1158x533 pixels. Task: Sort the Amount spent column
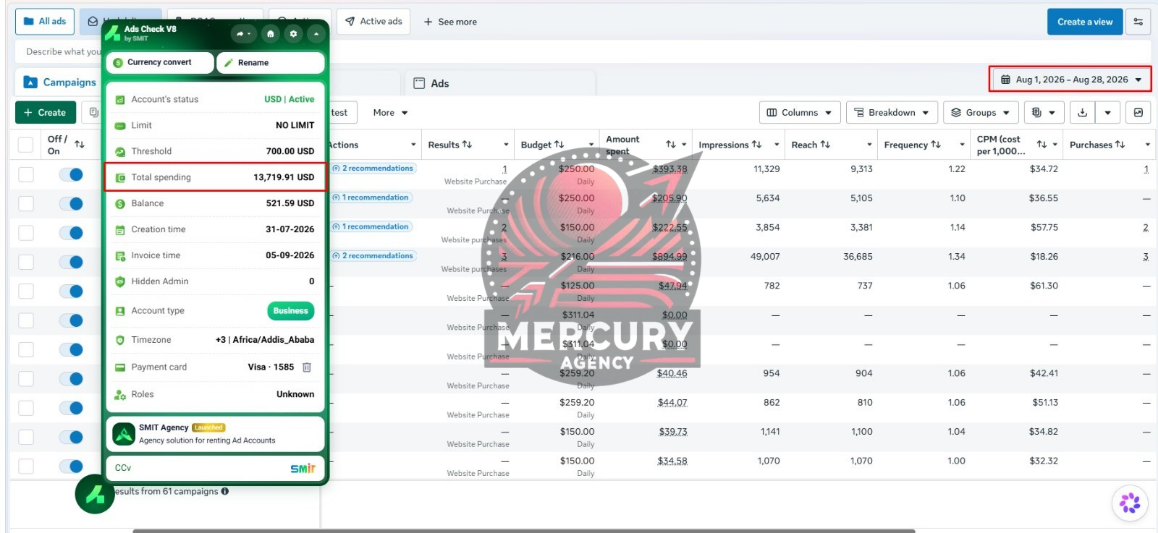[x=671, y=145]
